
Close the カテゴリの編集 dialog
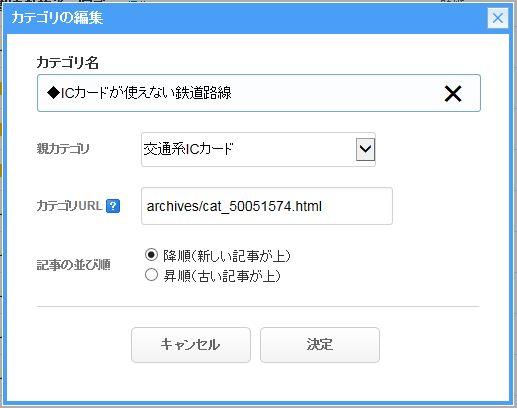click(x=498, y=18)
